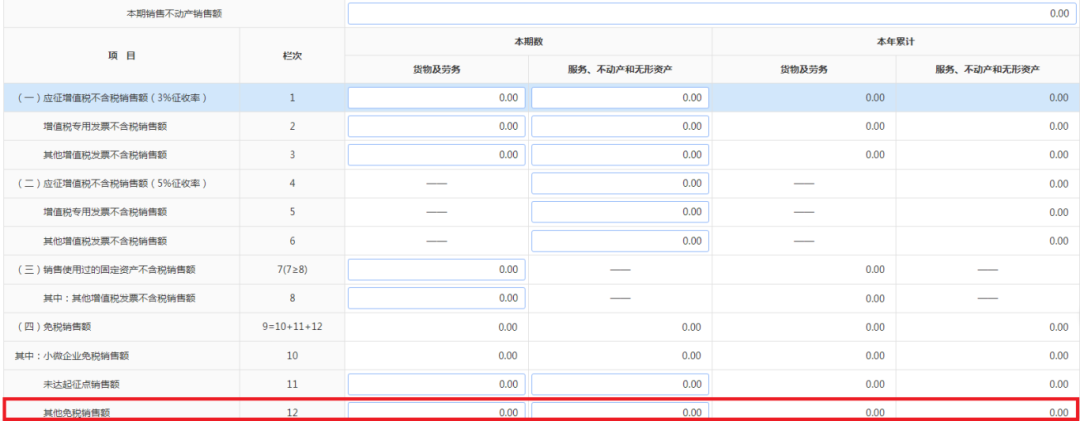Click the 项 目 column header
Image resolution: width=1080 pixels, height=421 pixels.
[121, 56]
